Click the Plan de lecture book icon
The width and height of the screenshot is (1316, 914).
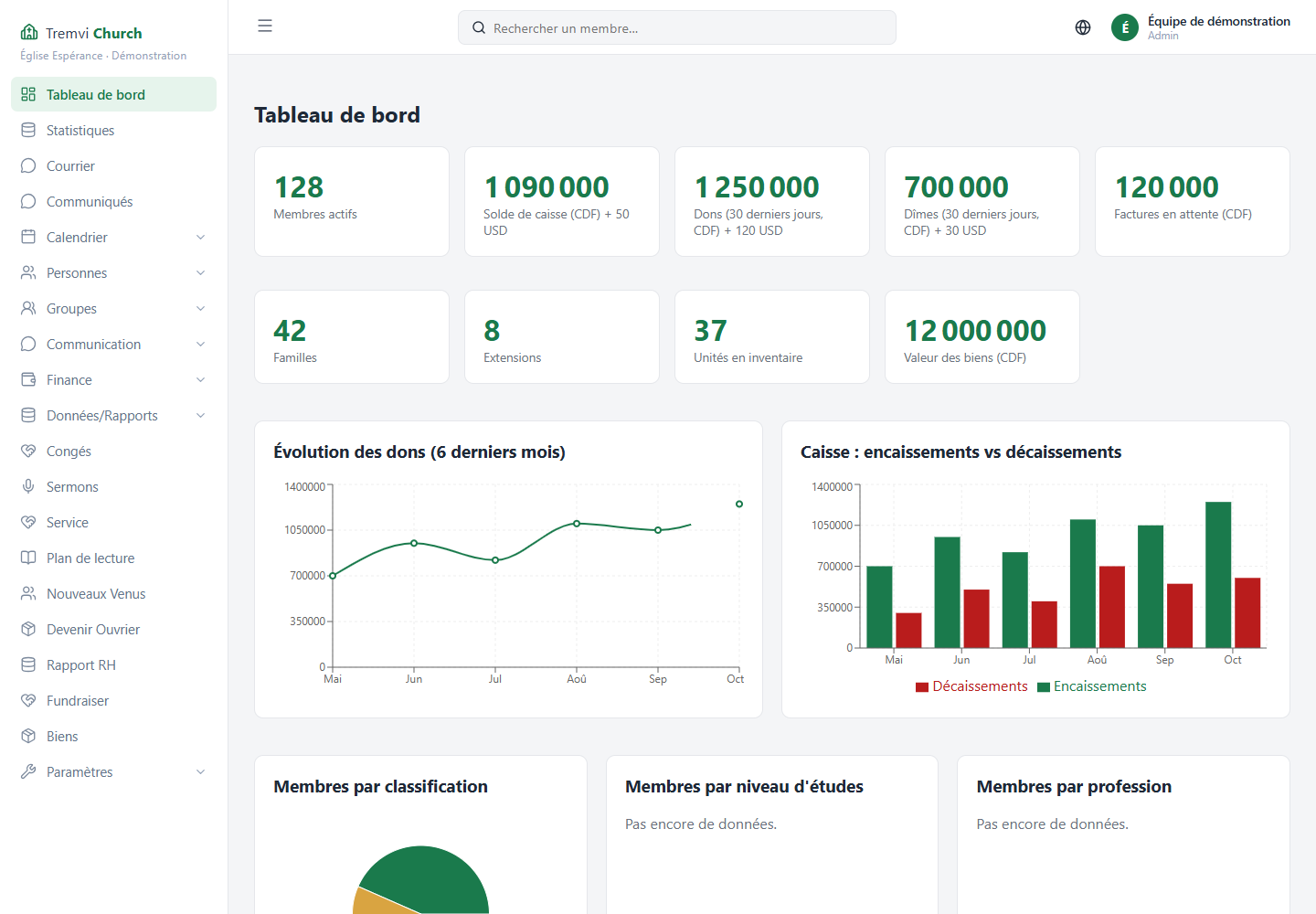[28, 558]
